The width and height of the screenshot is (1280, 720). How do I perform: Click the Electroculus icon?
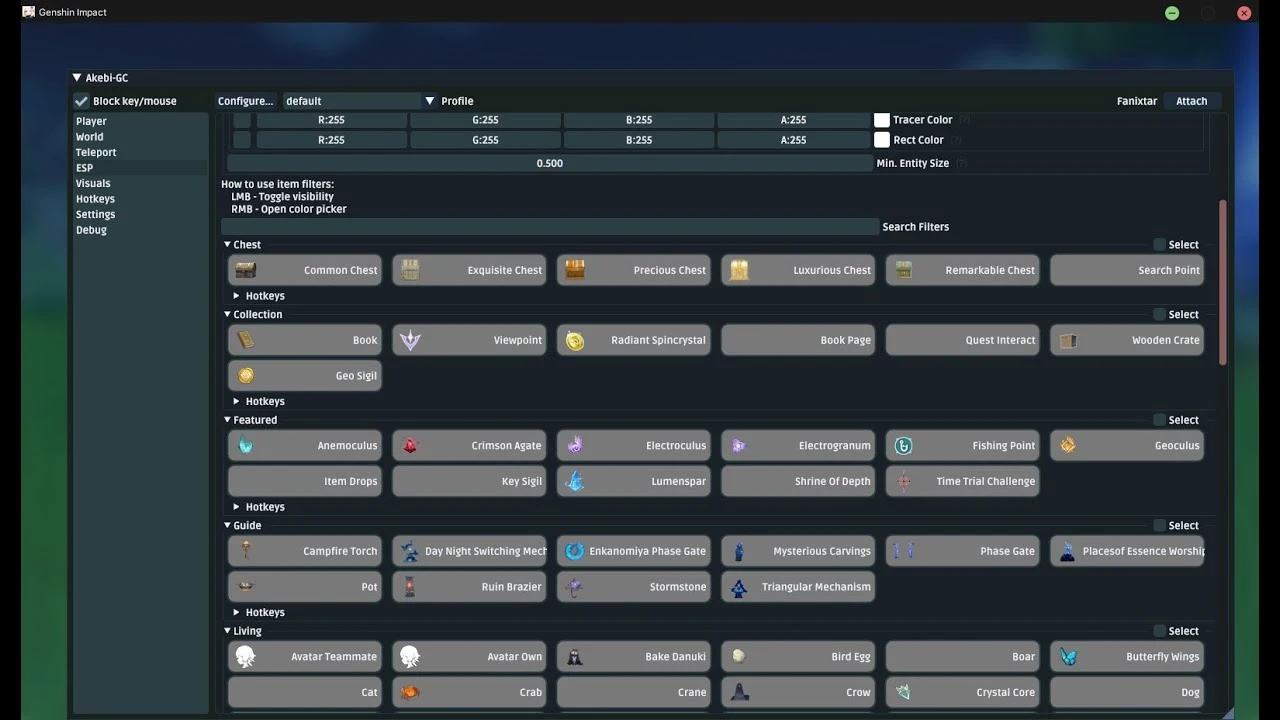click(574, 446)
